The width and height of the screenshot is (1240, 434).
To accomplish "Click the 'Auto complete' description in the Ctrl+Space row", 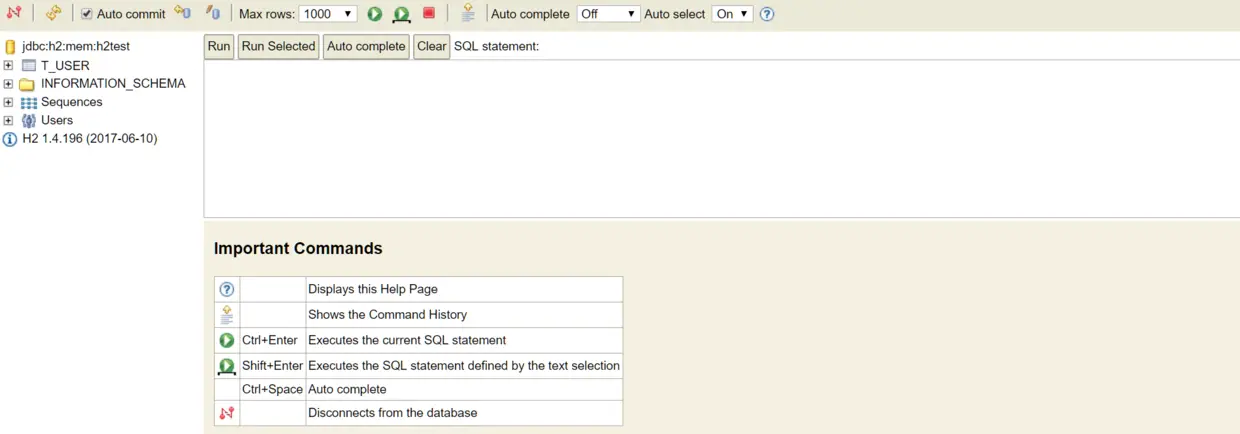I will [347, 389].
